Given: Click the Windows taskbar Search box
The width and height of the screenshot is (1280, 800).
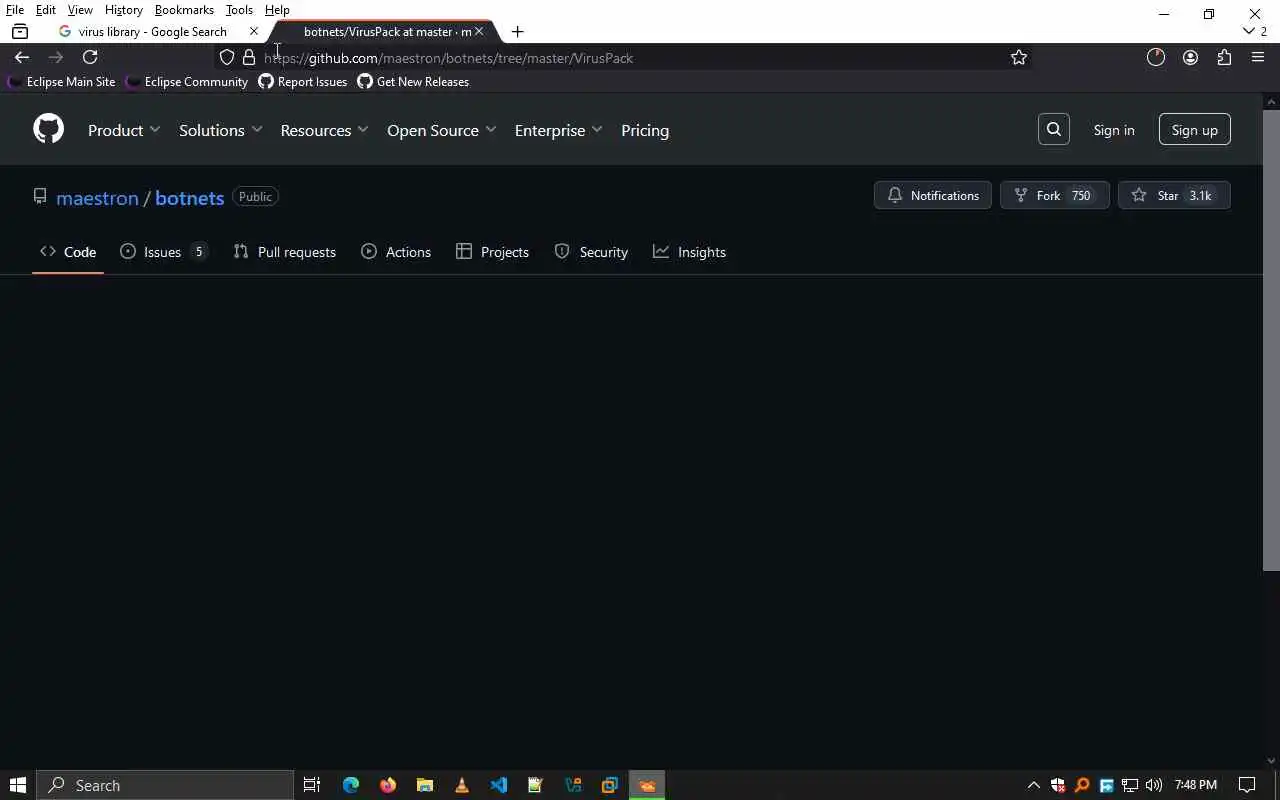Looking at the screenshot, I should click(x=165, y=785).
